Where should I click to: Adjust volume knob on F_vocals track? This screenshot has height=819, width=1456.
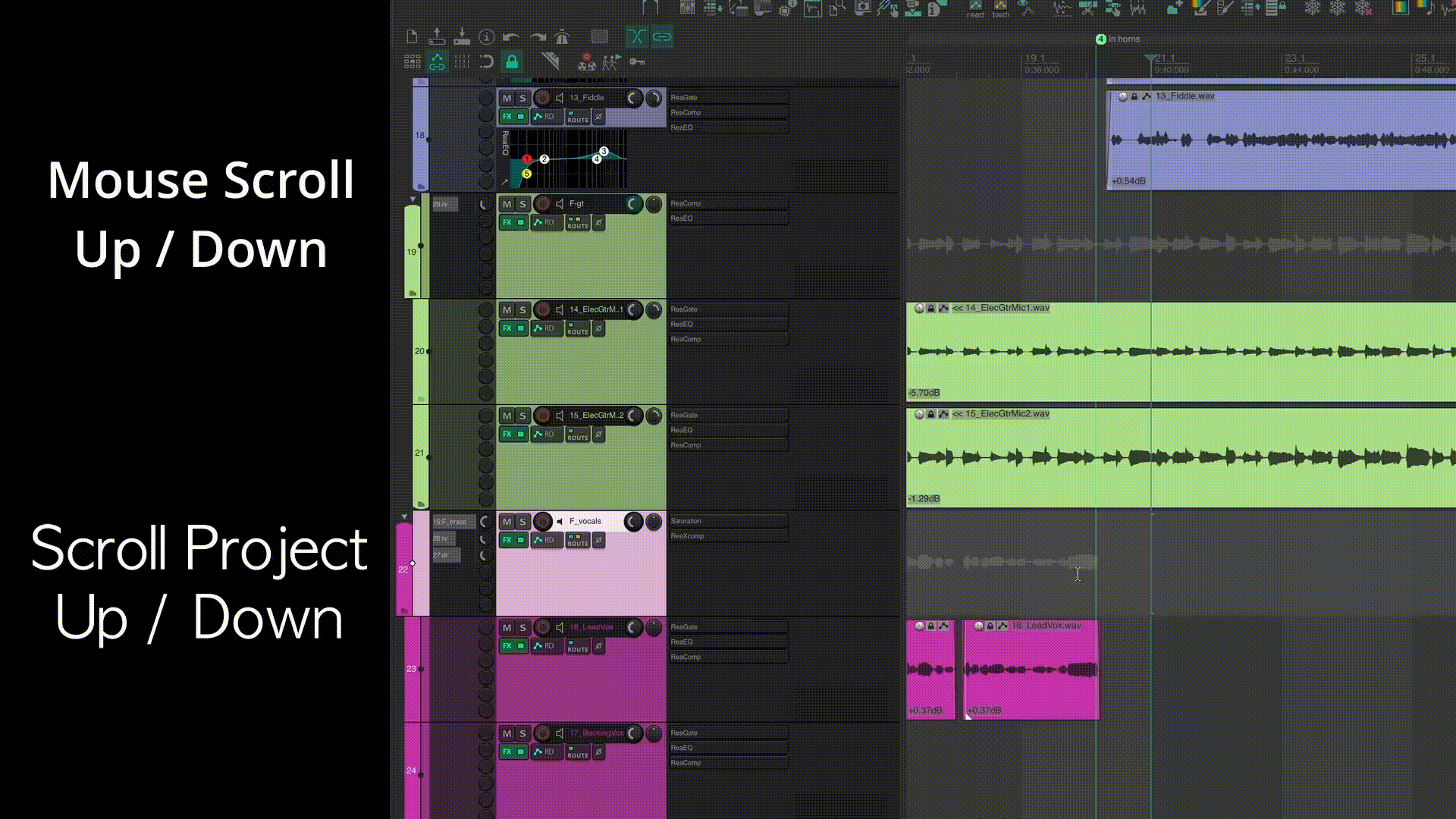pos(633,522)
